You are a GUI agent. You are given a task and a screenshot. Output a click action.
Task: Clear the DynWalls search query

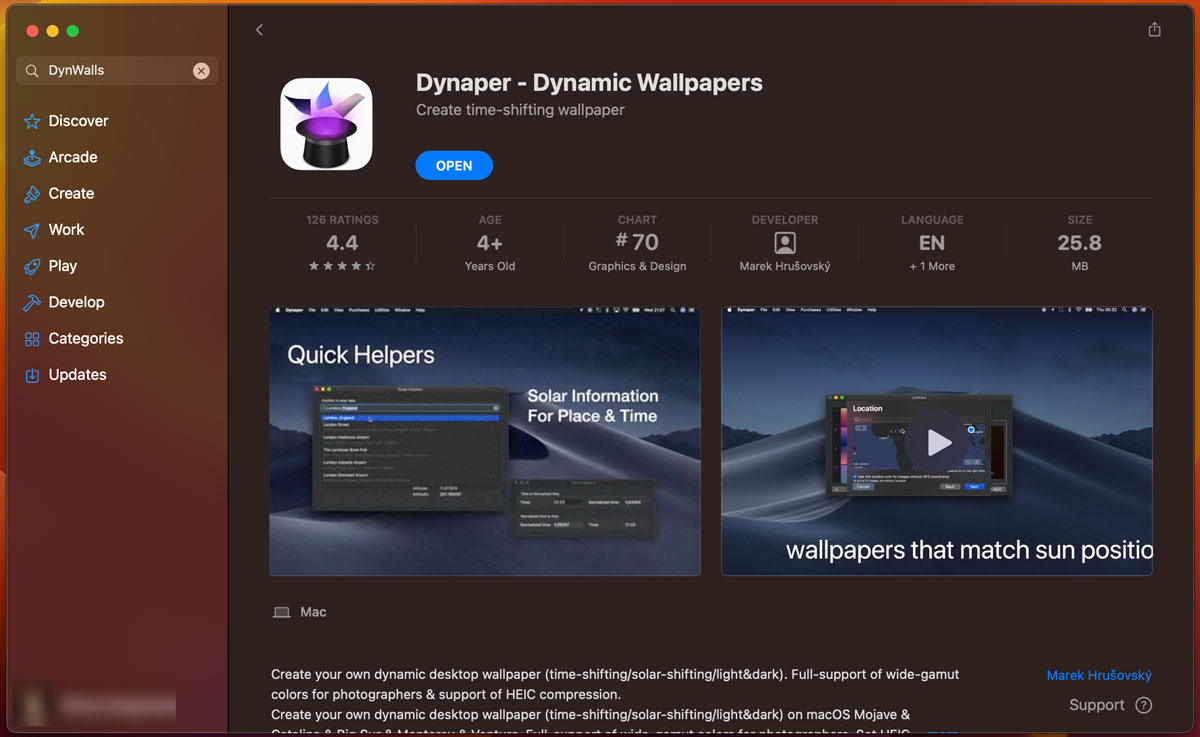pos(201,70)
